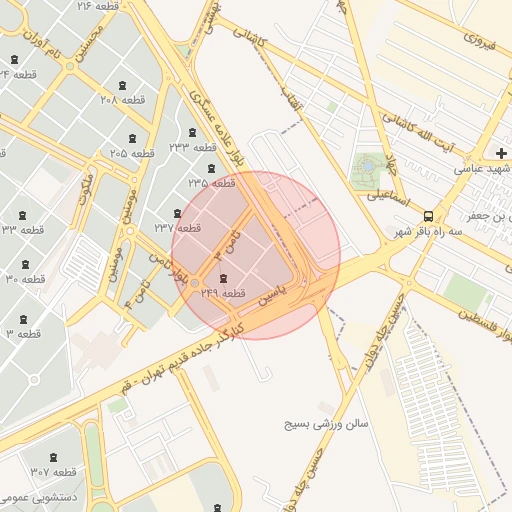The height and width of the screenshot is (512, 512).
Task: Select the grave marker for قطعه ۲۰۵
Action: (133, 138)
